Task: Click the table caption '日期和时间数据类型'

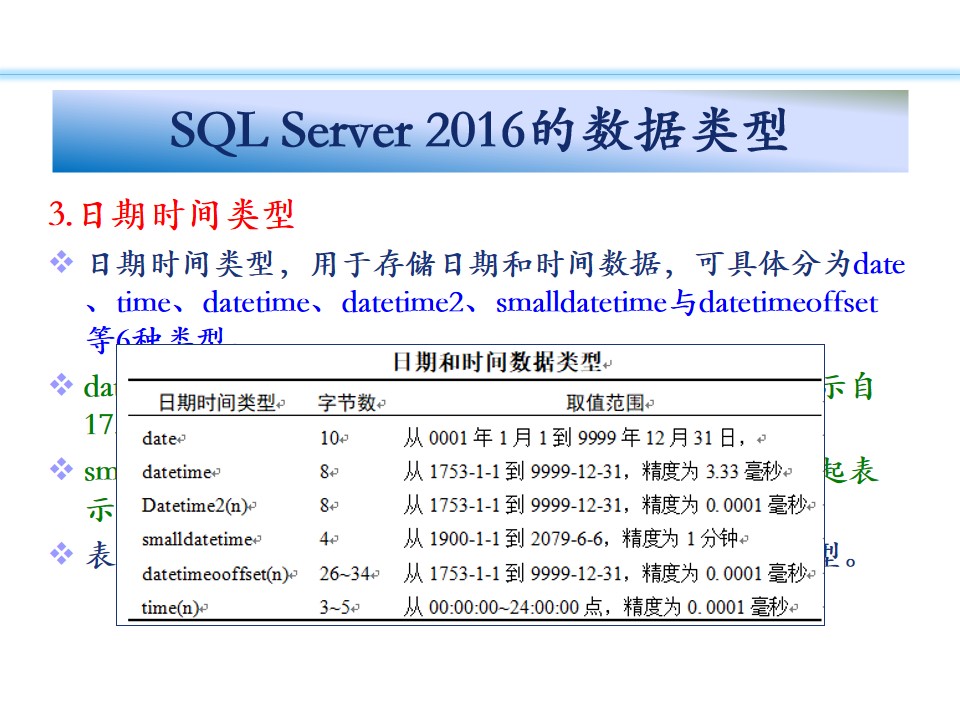Action: (x=497, y=362)
